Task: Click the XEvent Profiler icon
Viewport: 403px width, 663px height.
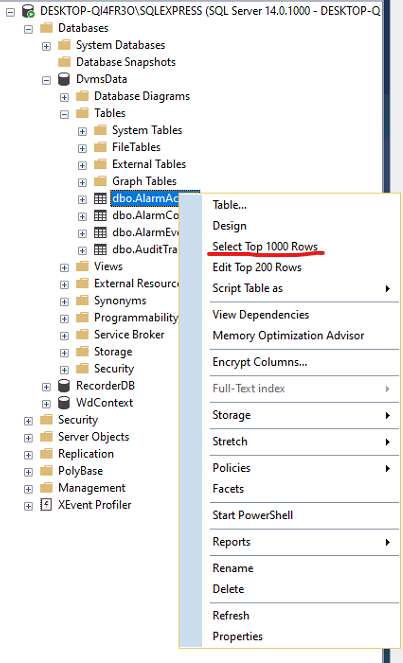Action: [x=46, y=504]
